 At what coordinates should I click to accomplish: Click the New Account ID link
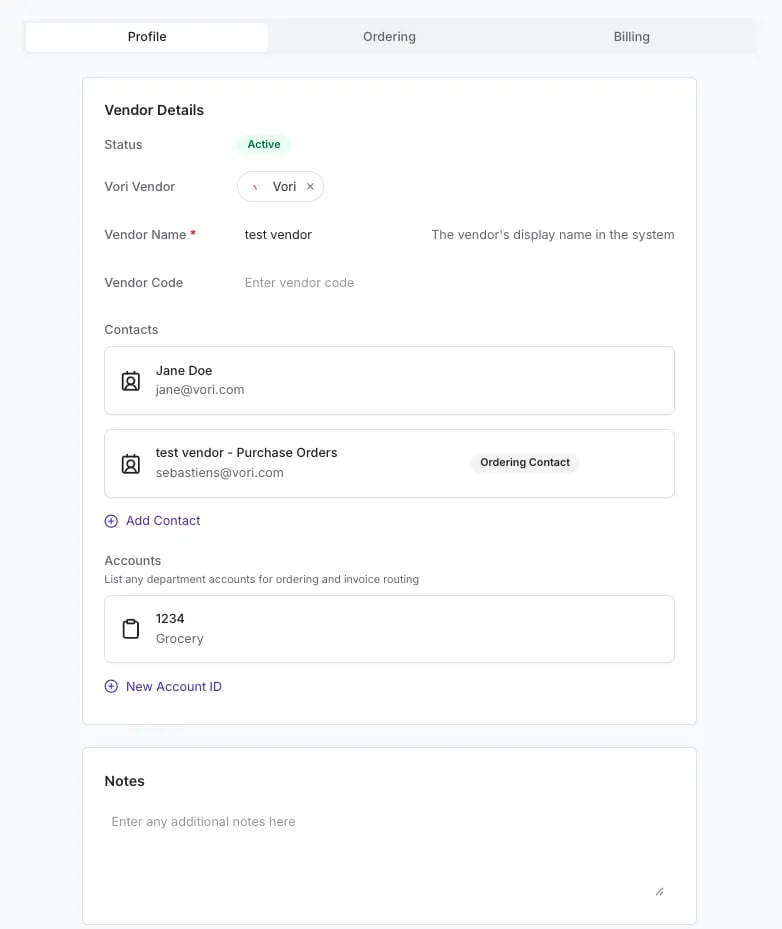click(174, 686)
